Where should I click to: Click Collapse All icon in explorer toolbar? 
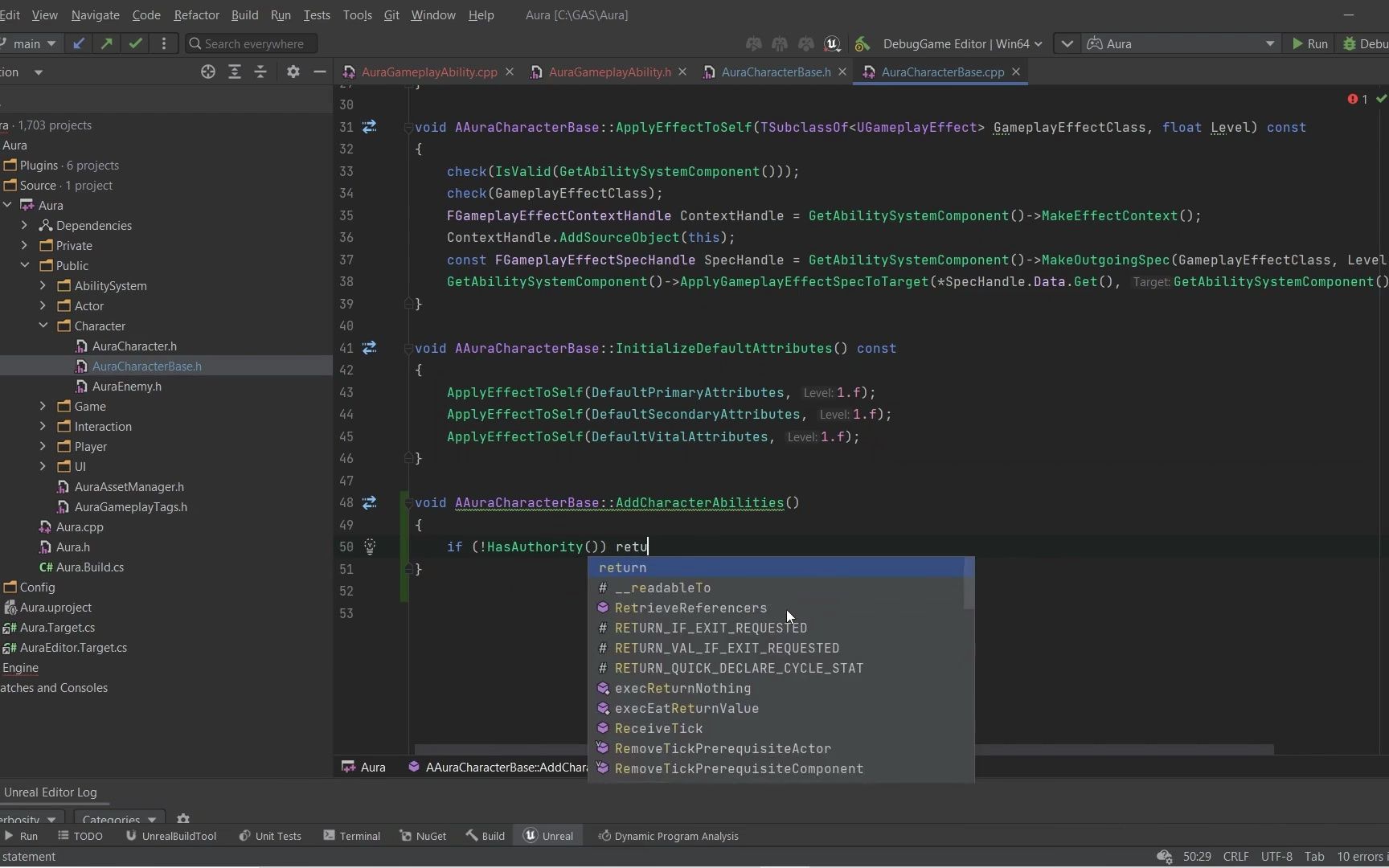260,72
